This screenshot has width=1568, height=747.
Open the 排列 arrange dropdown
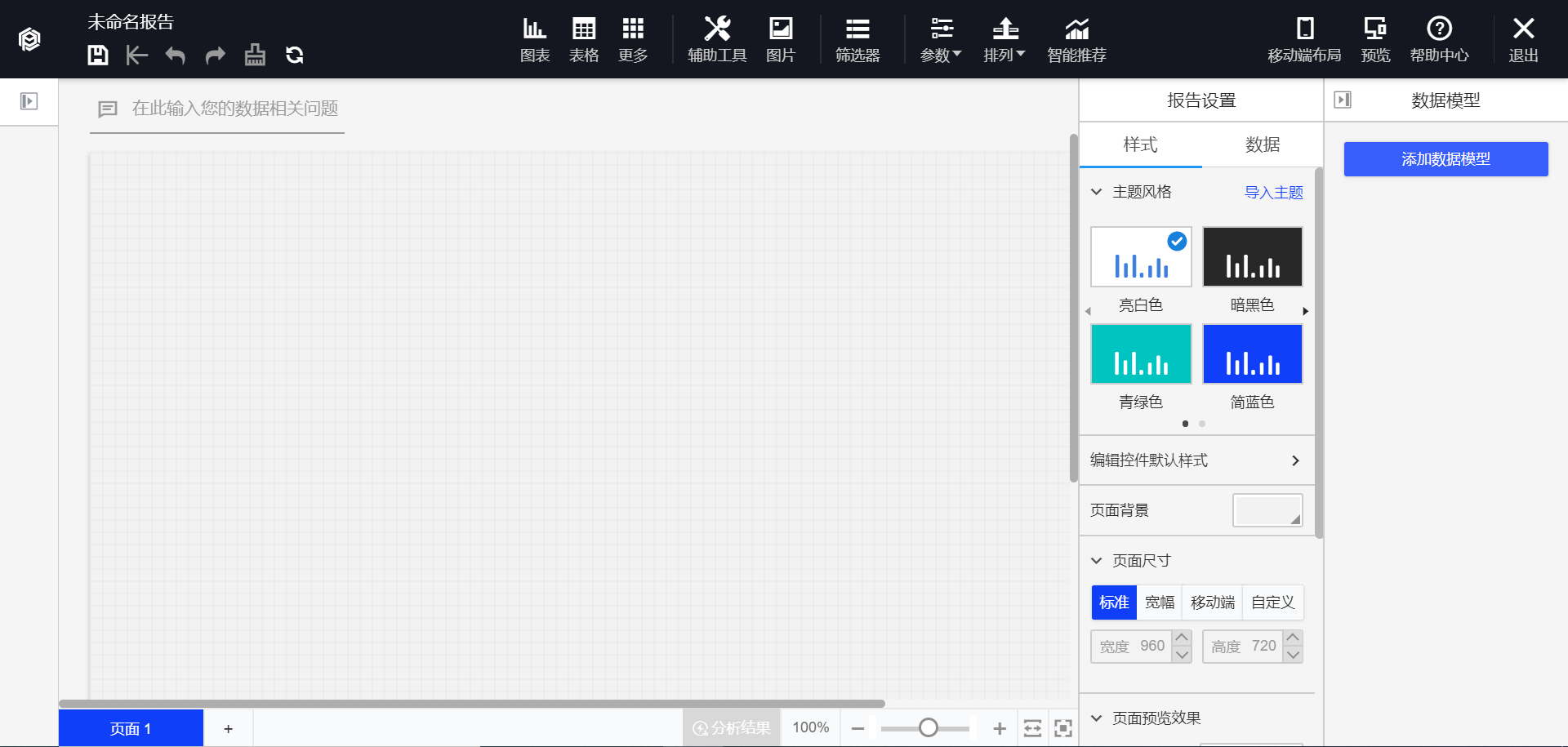[1004, 39]
